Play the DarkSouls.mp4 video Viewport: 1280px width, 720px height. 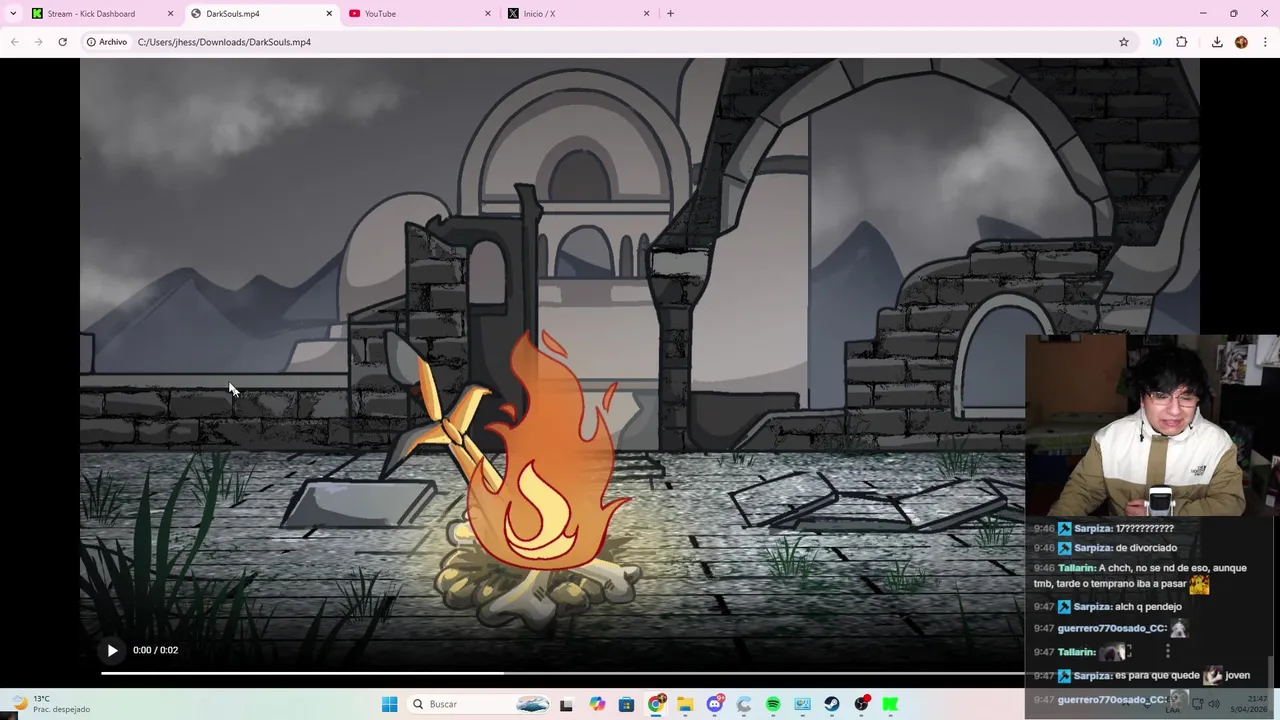[x=112, y=650]
